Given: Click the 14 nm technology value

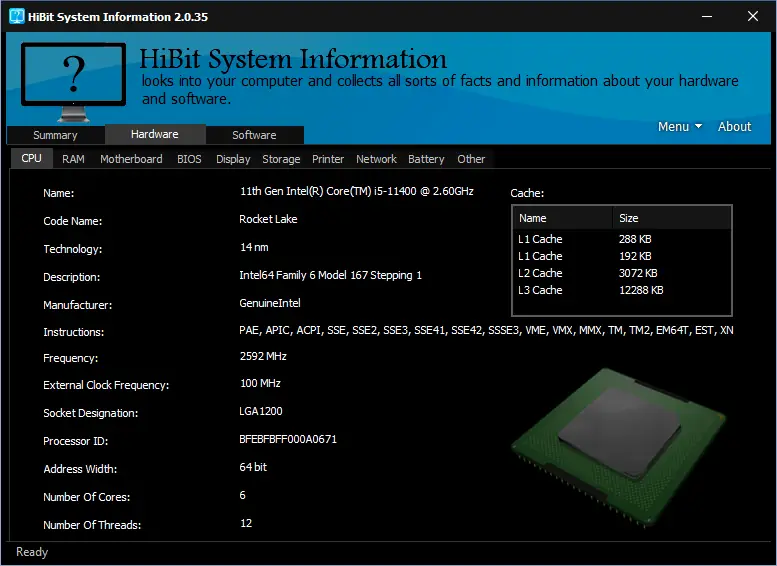Looking at the screenshot, I should [254, 247].
